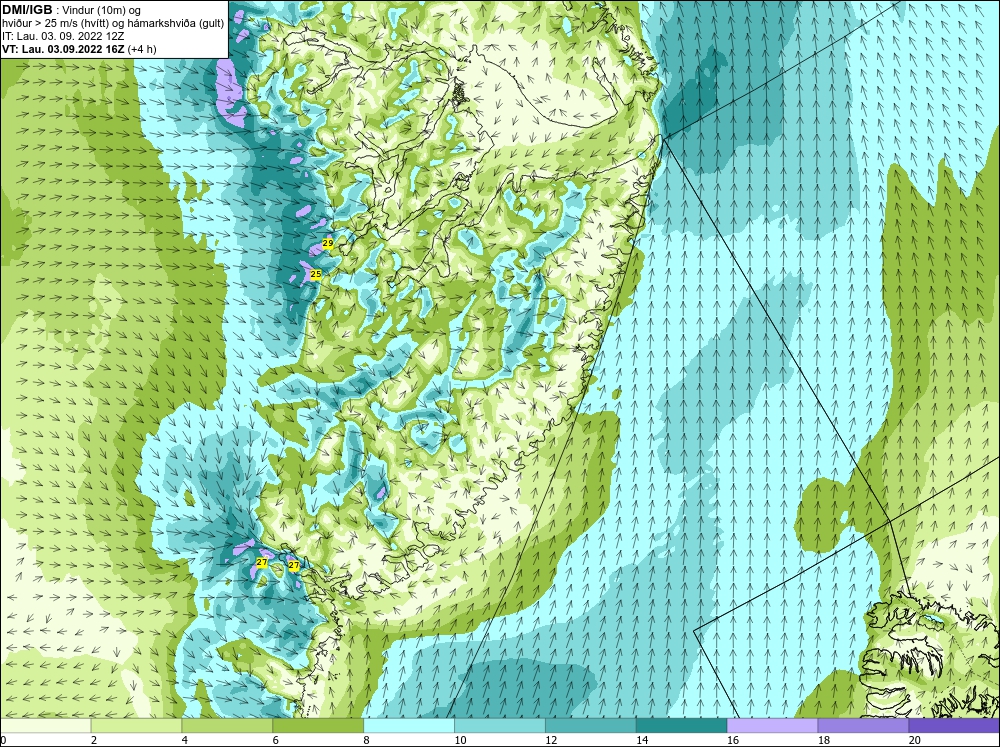This screenshot has height=747, width=1000.
Task: Click the 'Vindur (10m) og' title text
Action: point(102,11)
